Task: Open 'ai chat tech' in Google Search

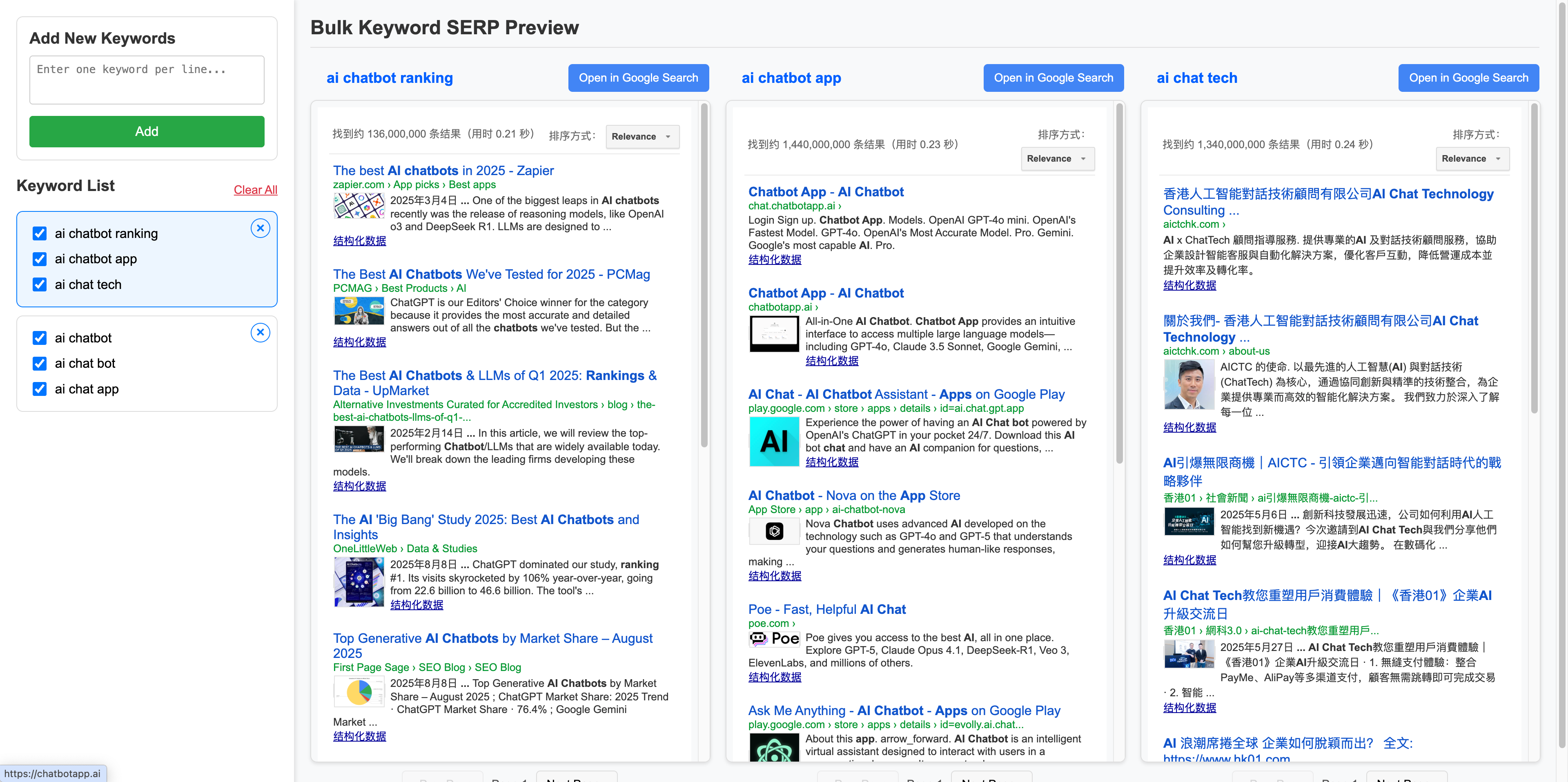Action: click(1468, 78)
